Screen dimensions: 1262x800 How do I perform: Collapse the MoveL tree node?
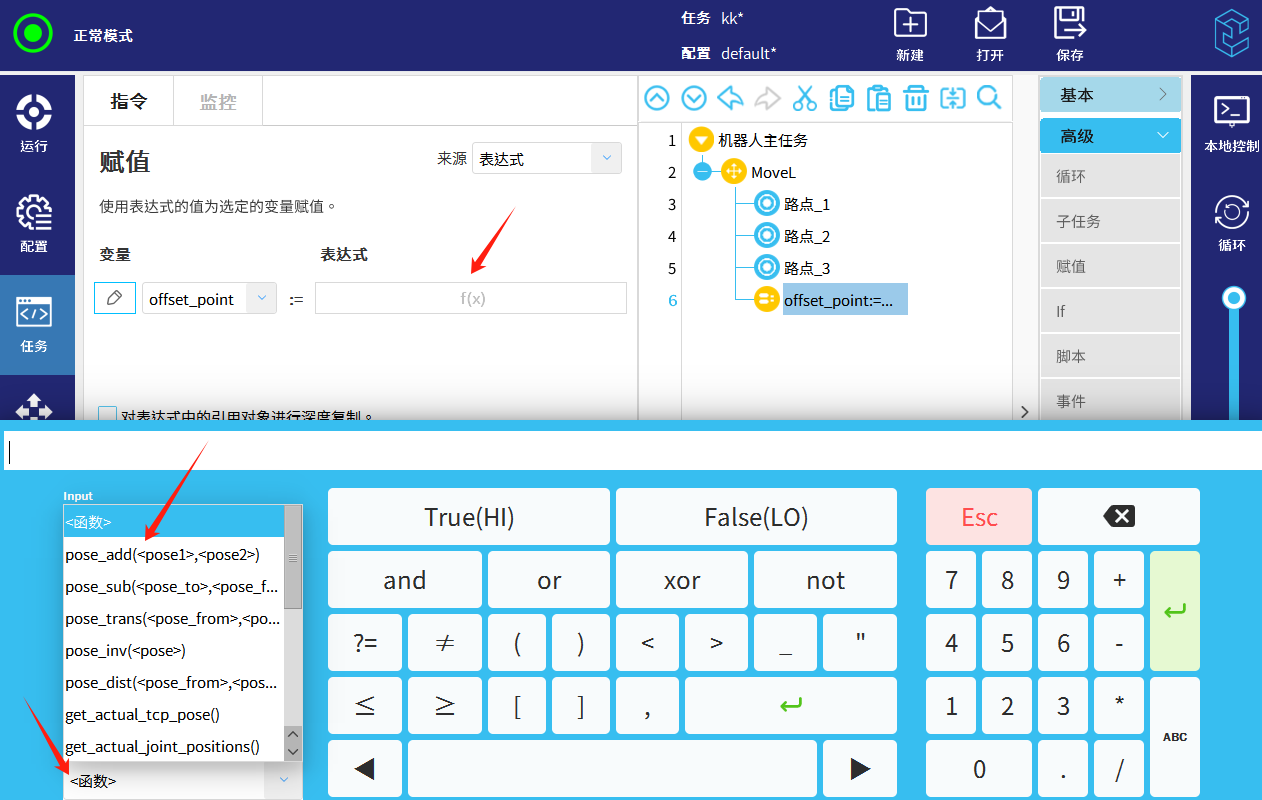tap(702, 172)
